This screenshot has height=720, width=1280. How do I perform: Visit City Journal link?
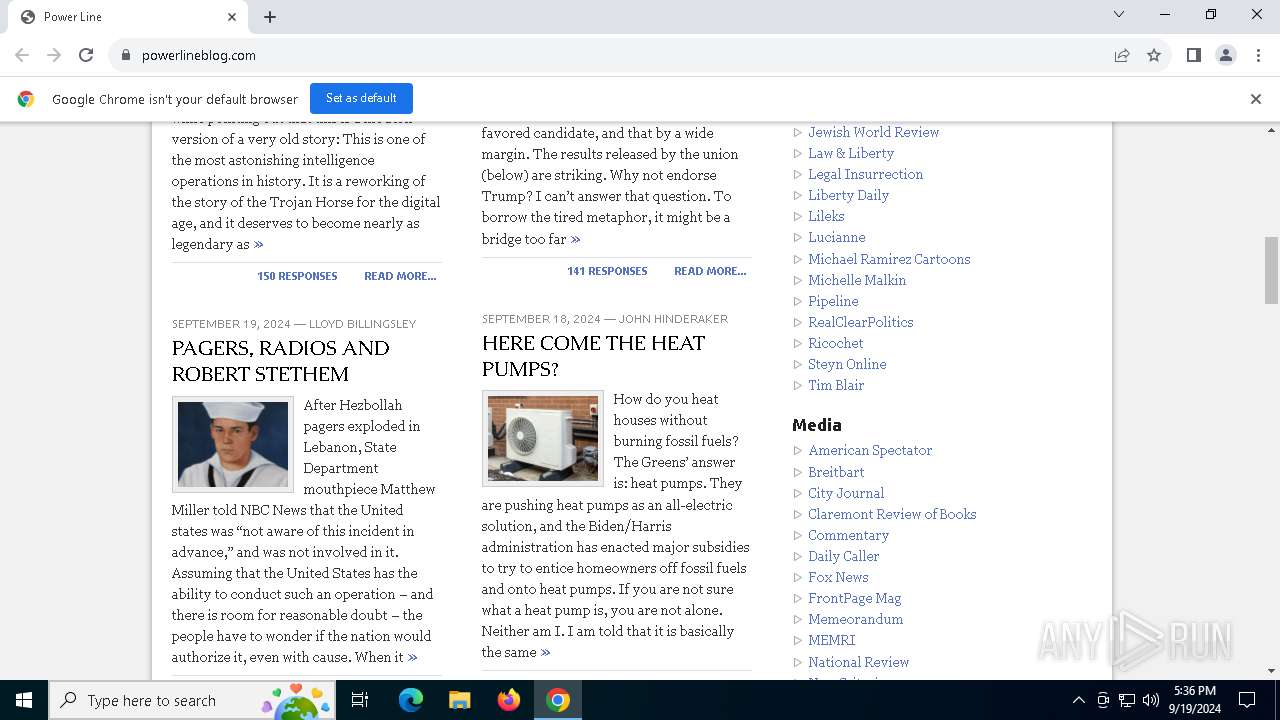(846, 493)
